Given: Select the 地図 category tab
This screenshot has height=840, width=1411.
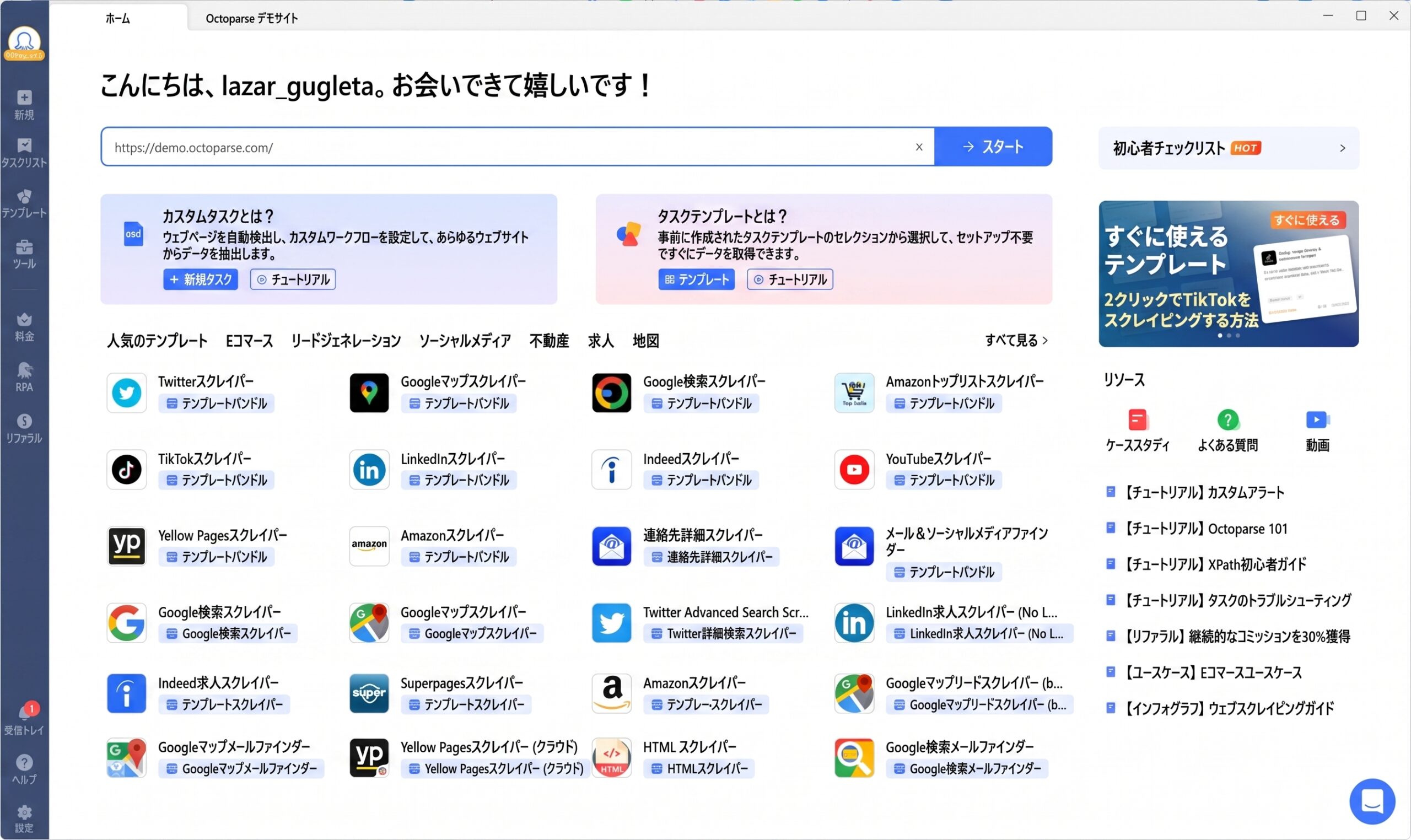Looking at the screenshot, I should click(646, 340).
